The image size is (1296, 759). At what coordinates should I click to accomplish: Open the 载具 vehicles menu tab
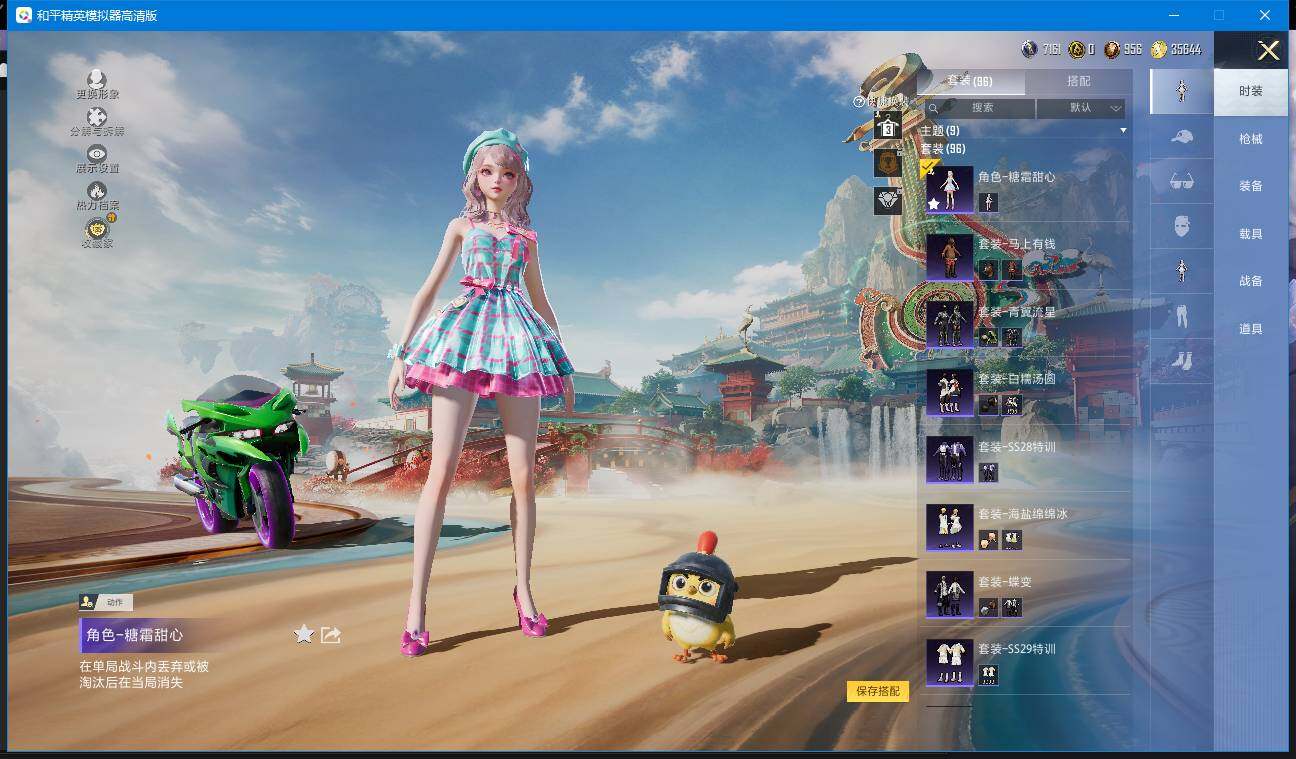(x=1250, y=234)
